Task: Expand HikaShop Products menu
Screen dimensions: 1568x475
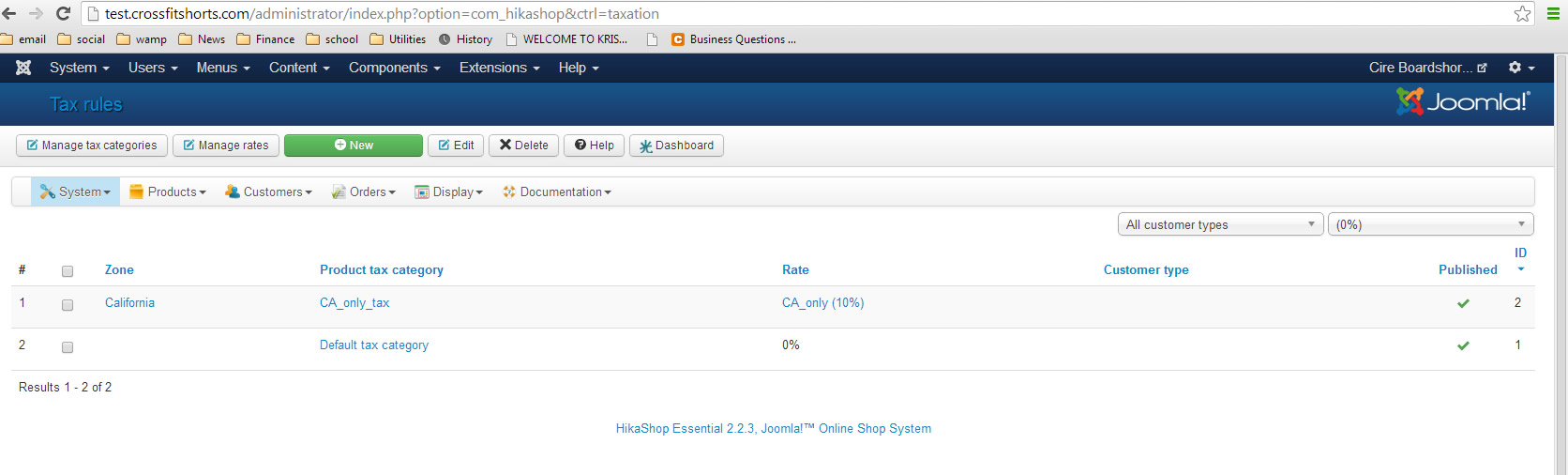Action: (168, 192)
